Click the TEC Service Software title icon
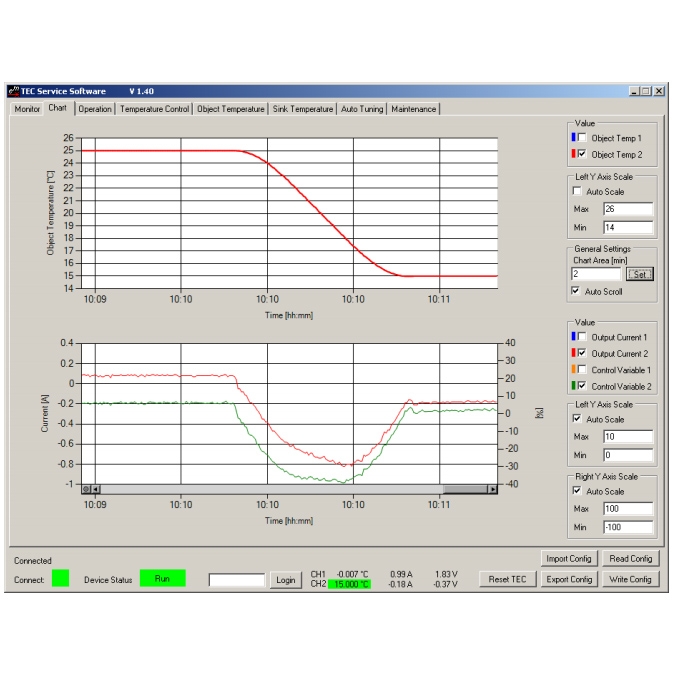676x676 pixels. click(14, 91)
